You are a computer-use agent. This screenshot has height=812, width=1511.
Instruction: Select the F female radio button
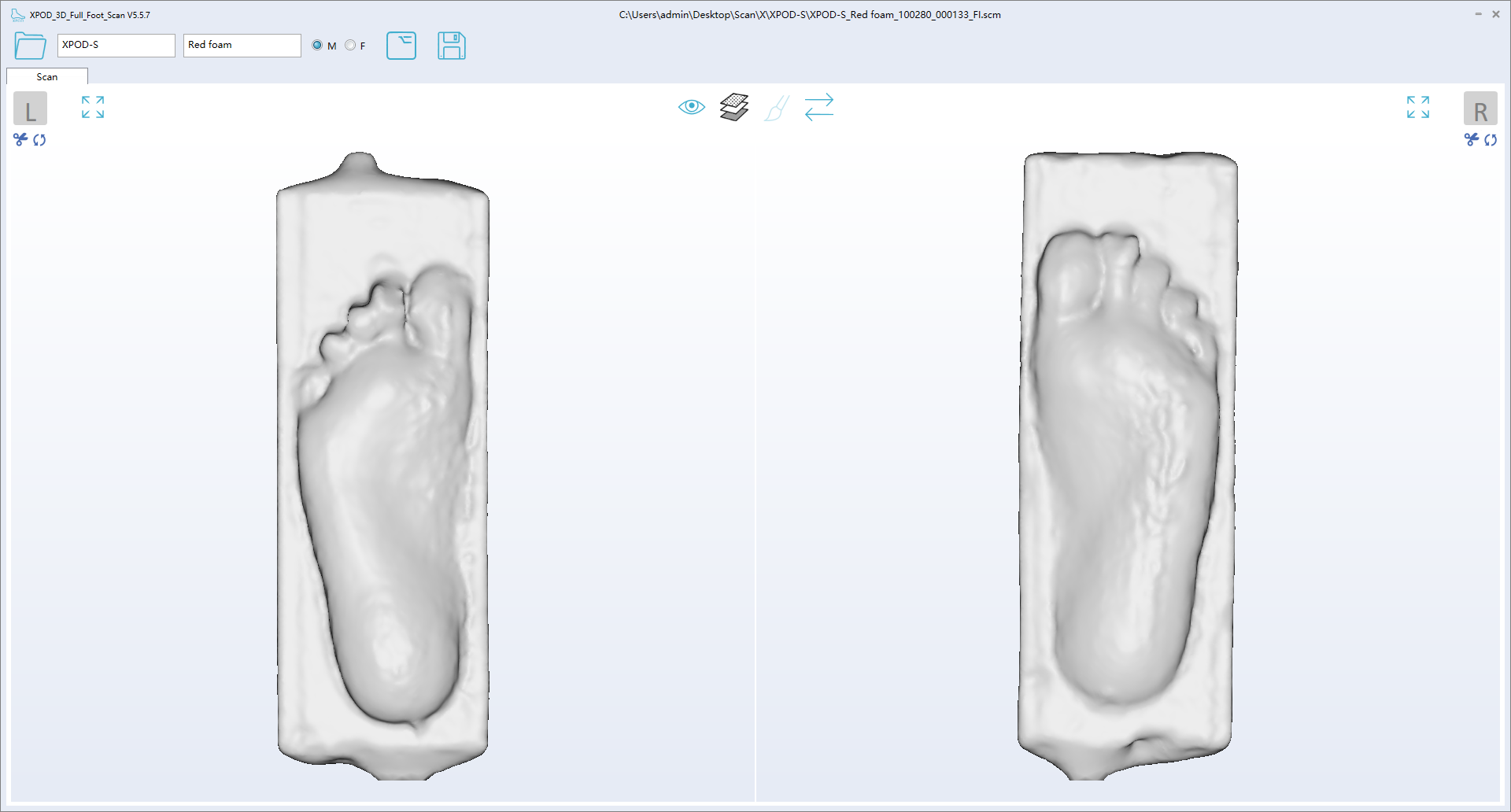pyautogui.click(x=350, y=45)
